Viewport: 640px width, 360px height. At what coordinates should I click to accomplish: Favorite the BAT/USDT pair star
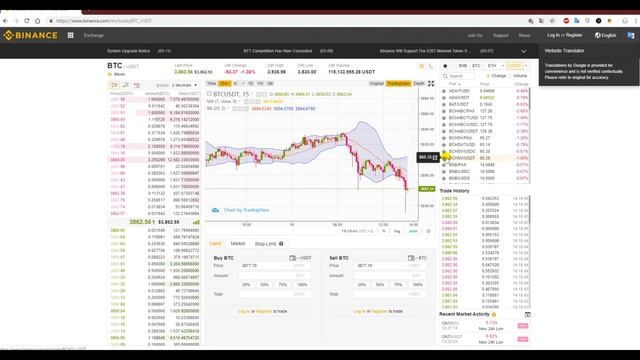click(x=444, y=104)
